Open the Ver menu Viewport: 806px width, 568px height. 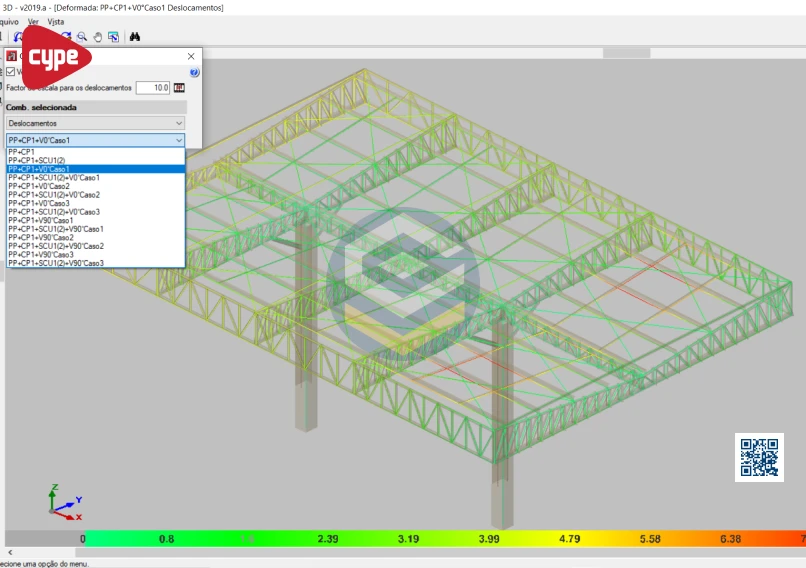(35, 21)
